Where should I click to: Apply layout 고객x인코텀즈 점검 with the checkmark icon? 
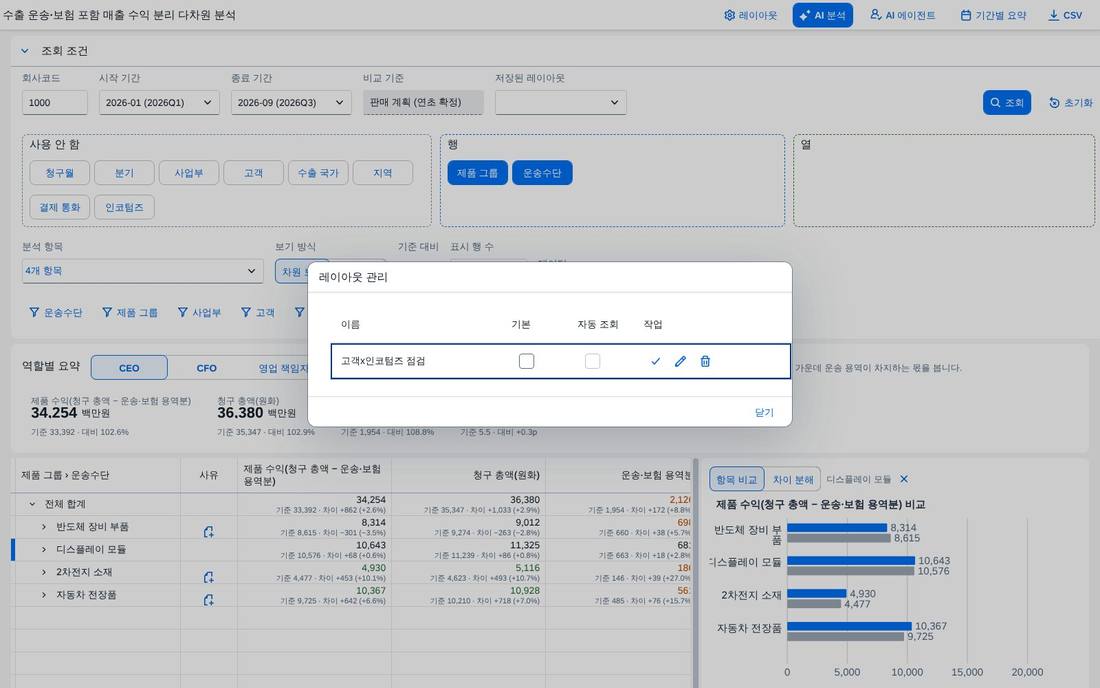(655, 361)
